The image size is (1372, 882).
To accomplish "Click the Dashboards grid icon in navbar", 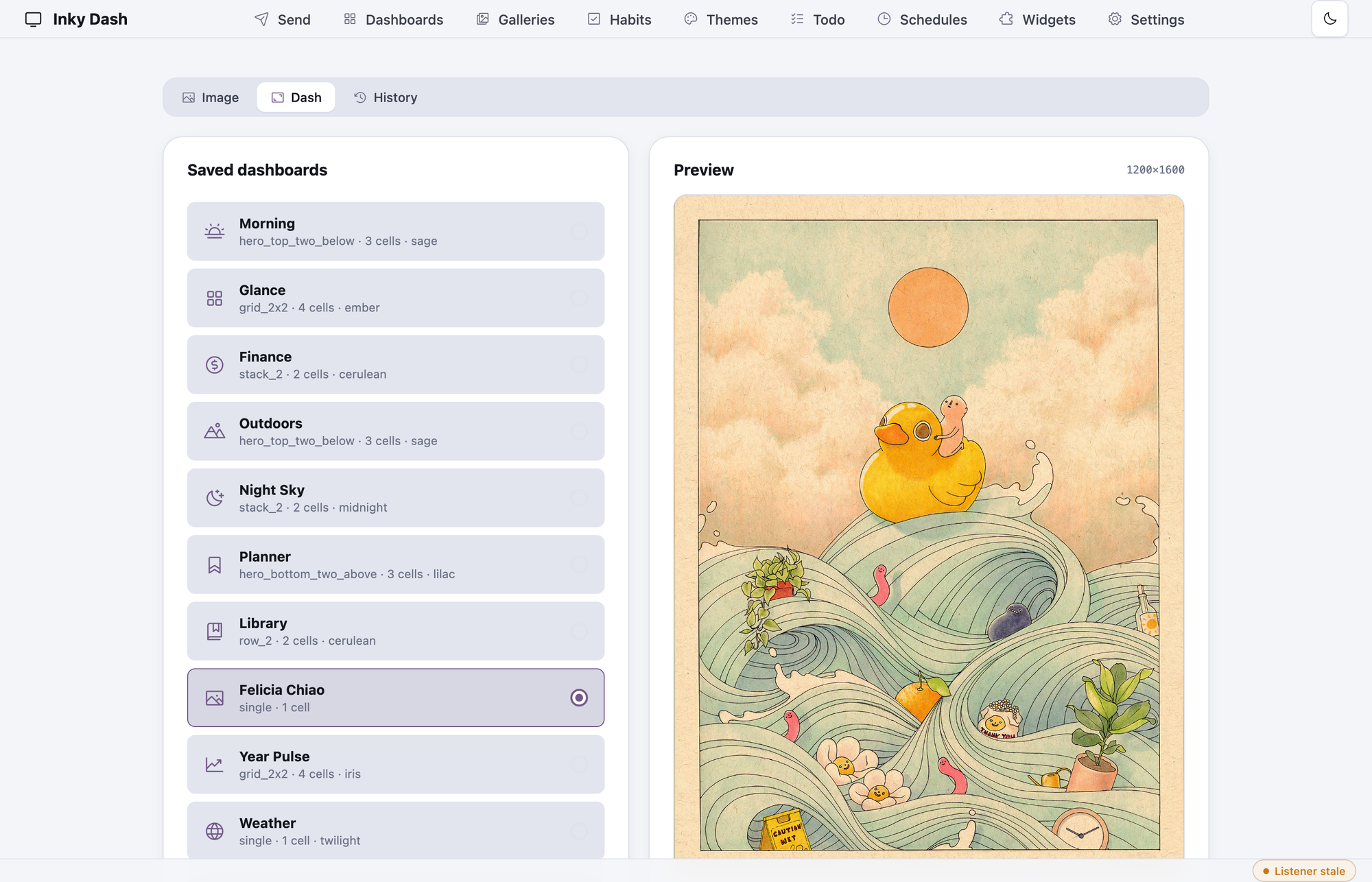I will click(x=350, y=19).
